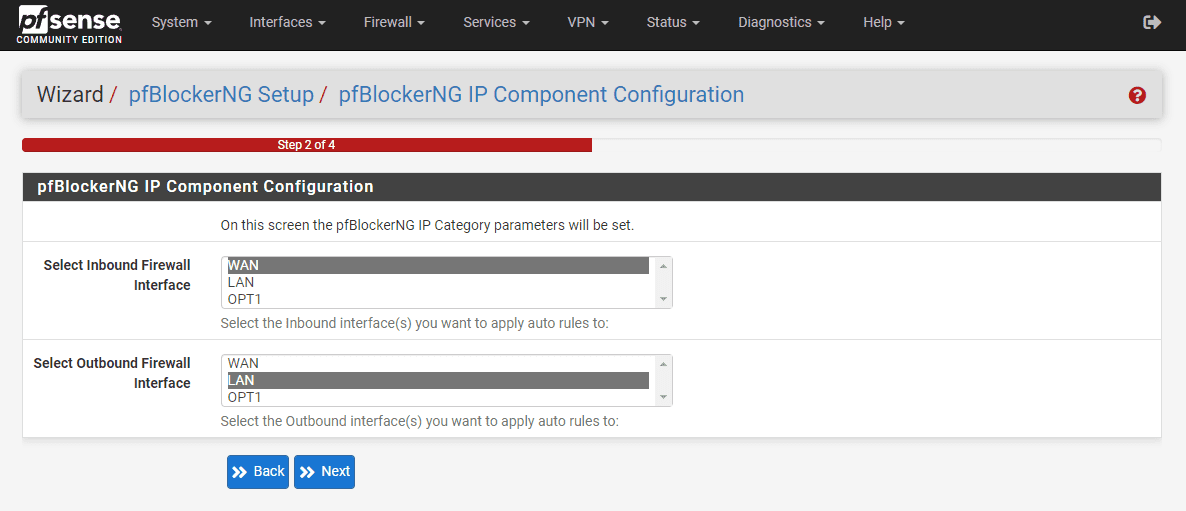
Task: Click the Next wizard button
Action: point(325,472)
